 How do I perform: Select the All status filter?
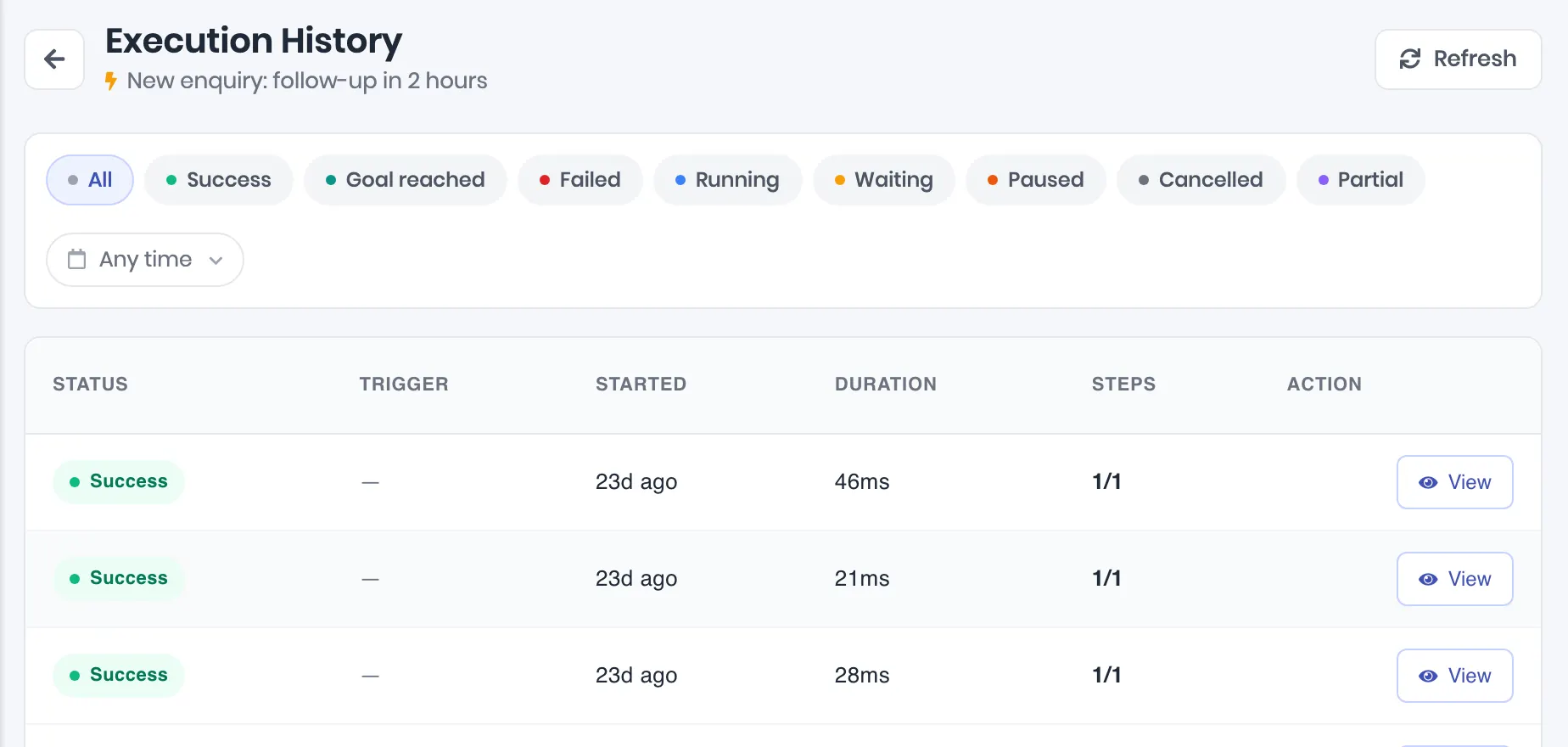90,180
